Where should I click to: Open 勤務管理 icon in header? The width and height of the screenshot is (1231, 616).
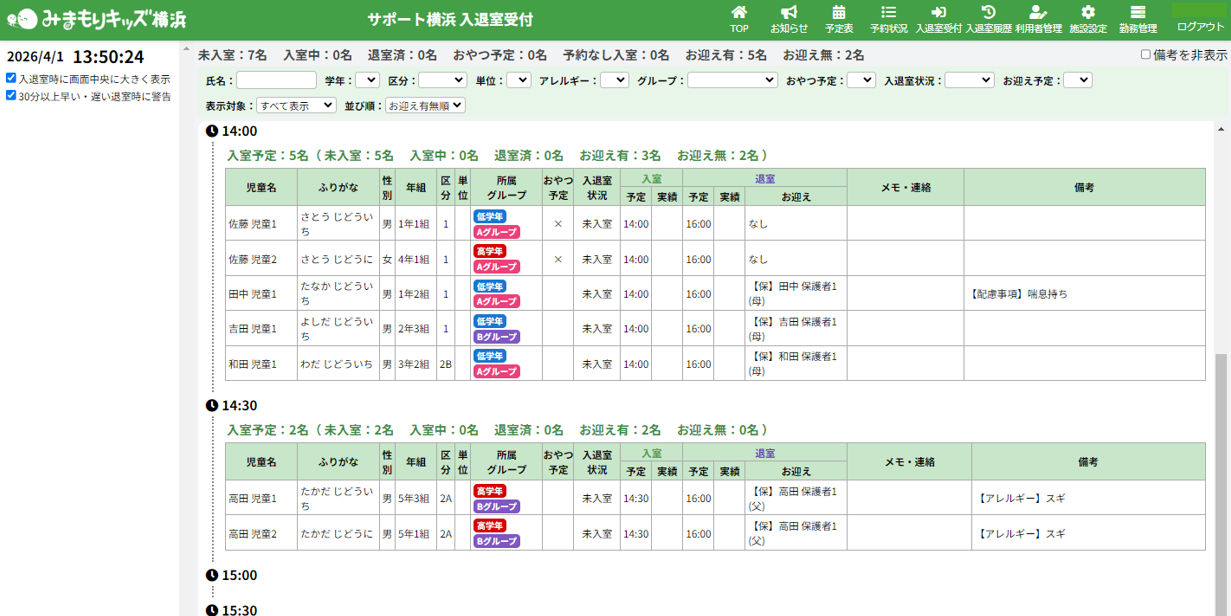(x=1138, y=13)
